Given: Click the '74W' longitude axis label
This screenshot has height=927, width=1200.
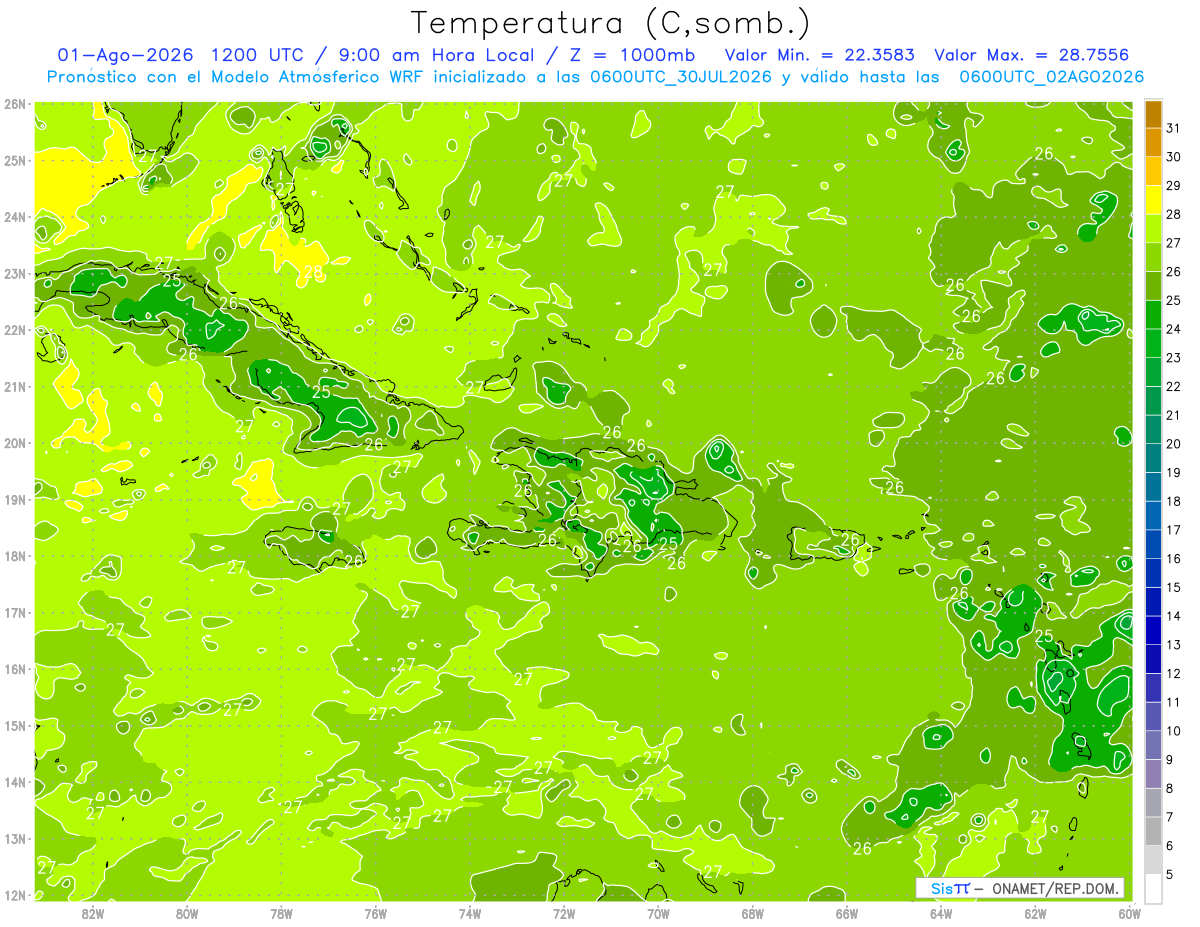Looking at the screenshot, I should [x=470, y=913].
